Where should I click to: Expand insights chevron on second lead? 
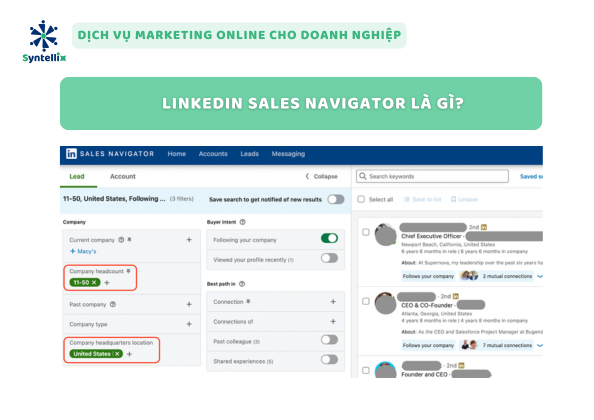tap(540, 345)
